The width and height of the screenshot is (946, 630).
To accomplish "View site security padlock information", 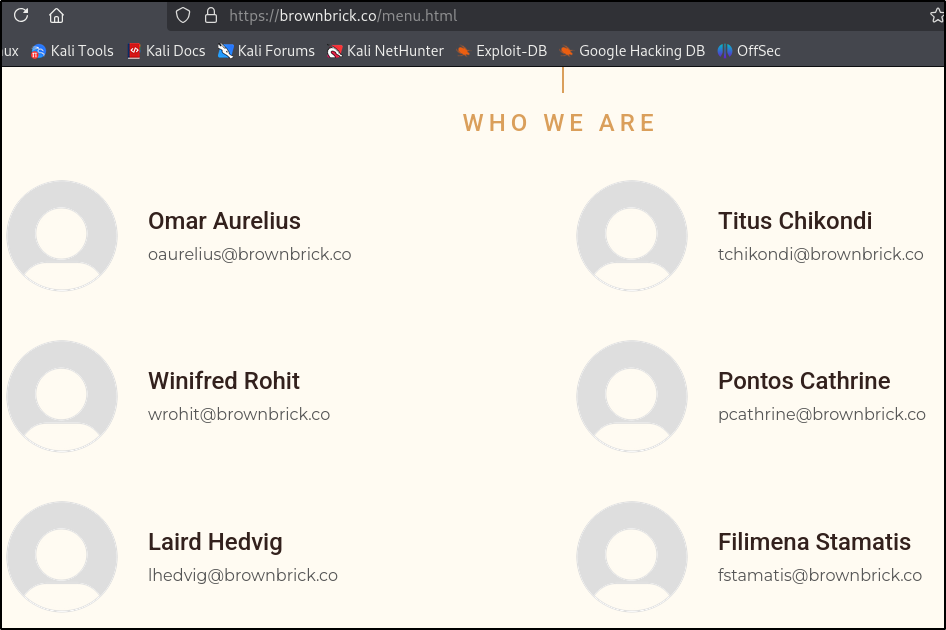I will click(210, 15).
